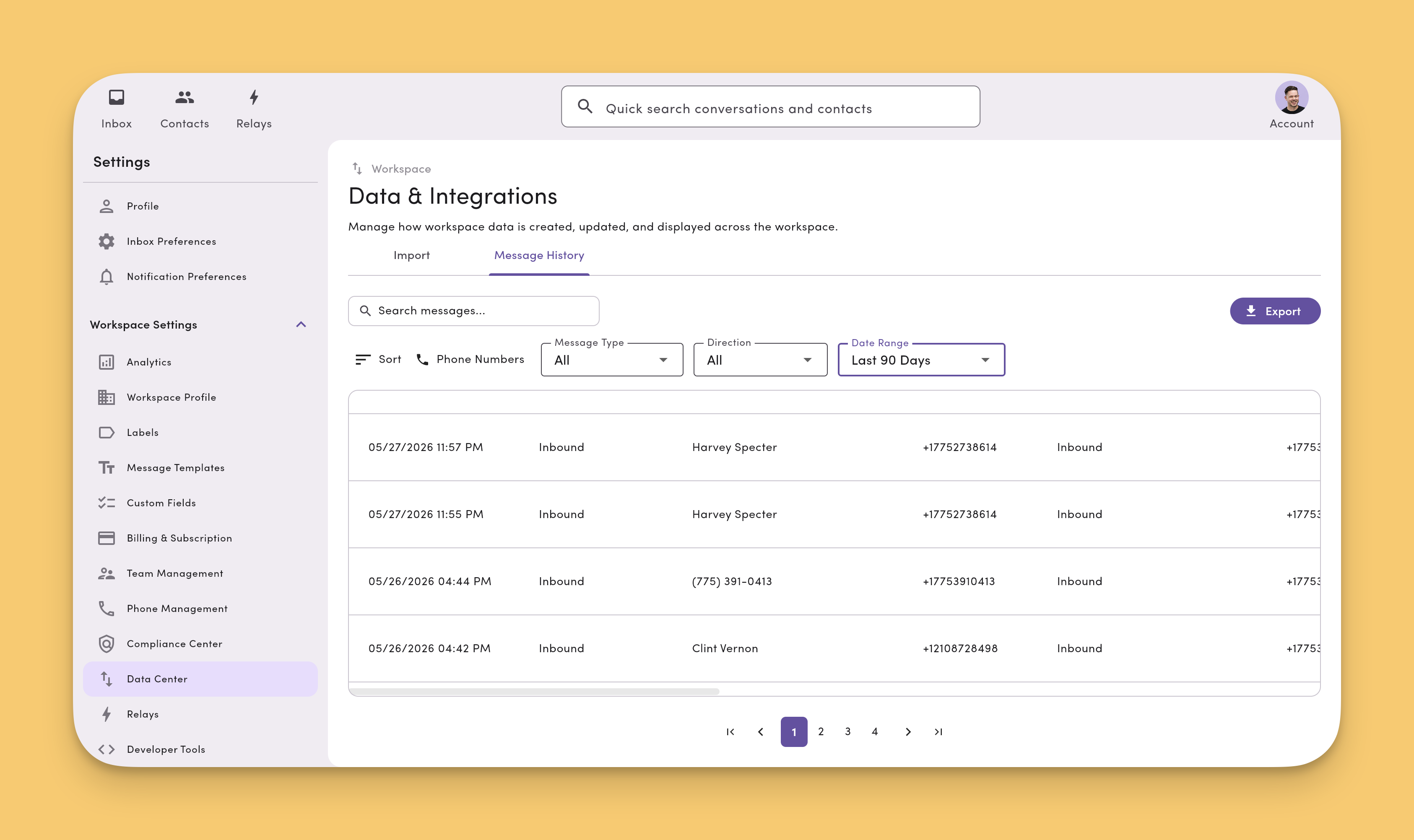Select the Message History tab

coord(539,255)
